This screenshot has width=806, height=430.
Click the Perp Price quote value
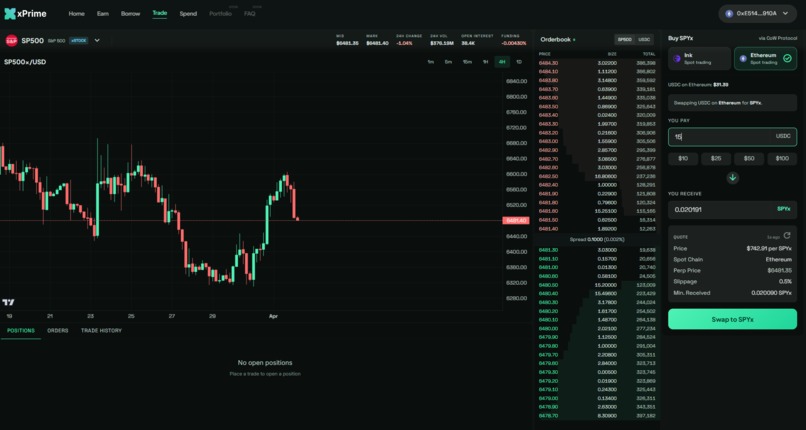click(779, 271)
